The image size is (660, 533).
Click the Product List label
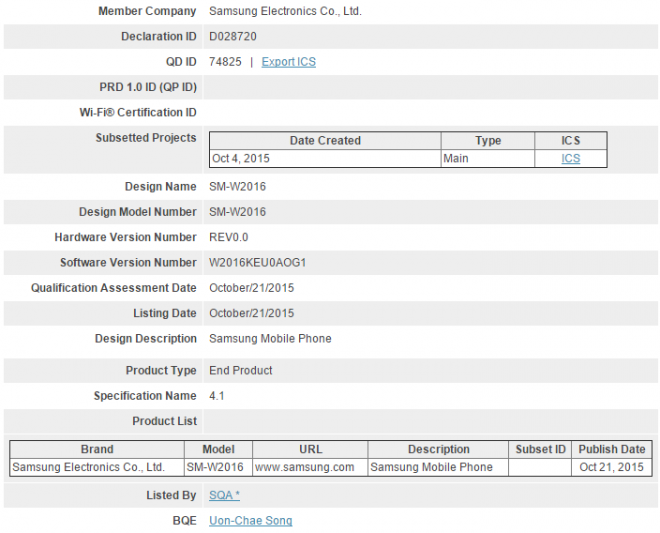164,421
